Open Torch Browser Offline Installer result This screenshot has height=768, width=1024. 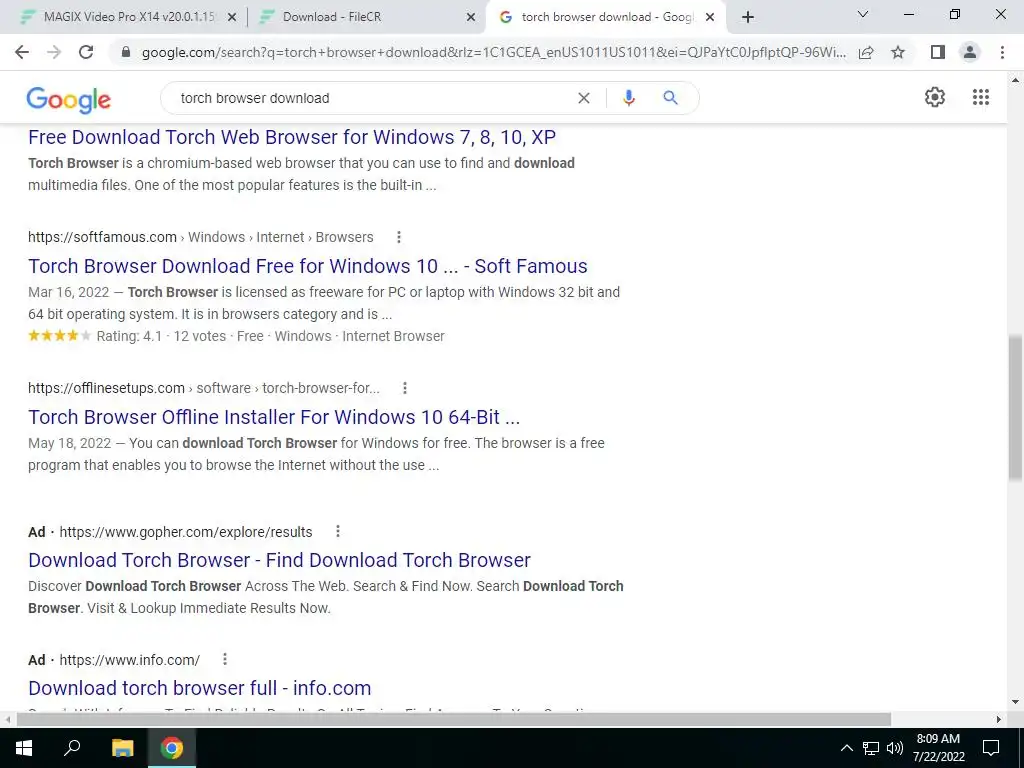[274, 417]
